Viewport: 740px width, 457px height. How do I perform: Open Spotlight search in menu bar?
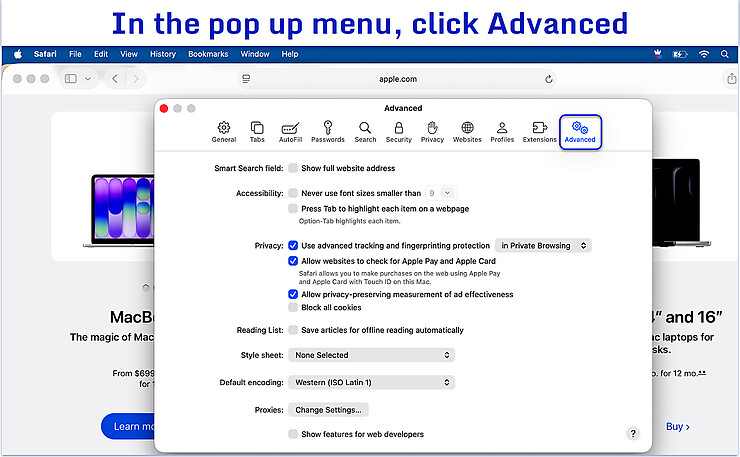[x=724, y=54]
